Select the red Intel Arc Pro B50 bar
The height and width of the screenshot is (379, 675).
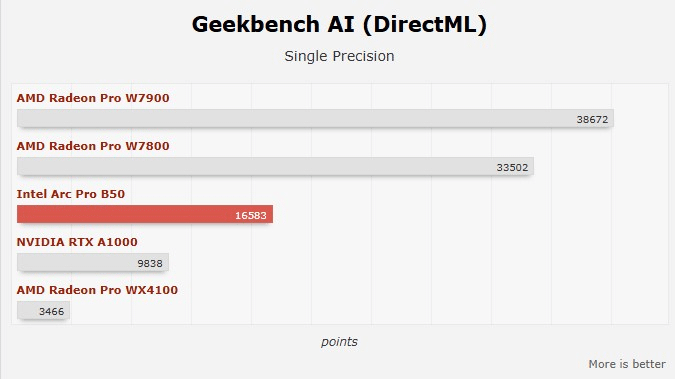pyautogui.click(x=145, y=214)
